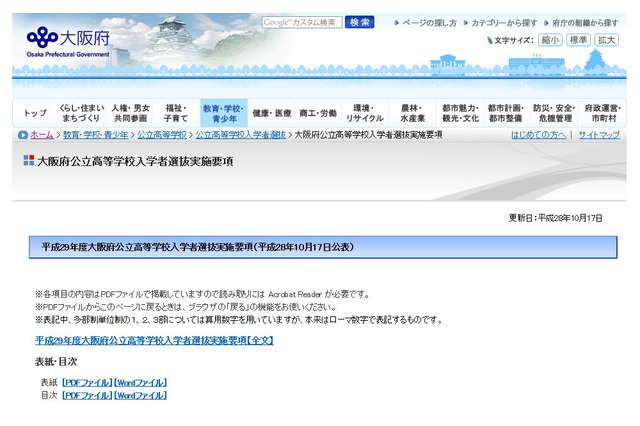
Task: Open 公立高等学校 breadcrumb link
Action: [162, 135]
